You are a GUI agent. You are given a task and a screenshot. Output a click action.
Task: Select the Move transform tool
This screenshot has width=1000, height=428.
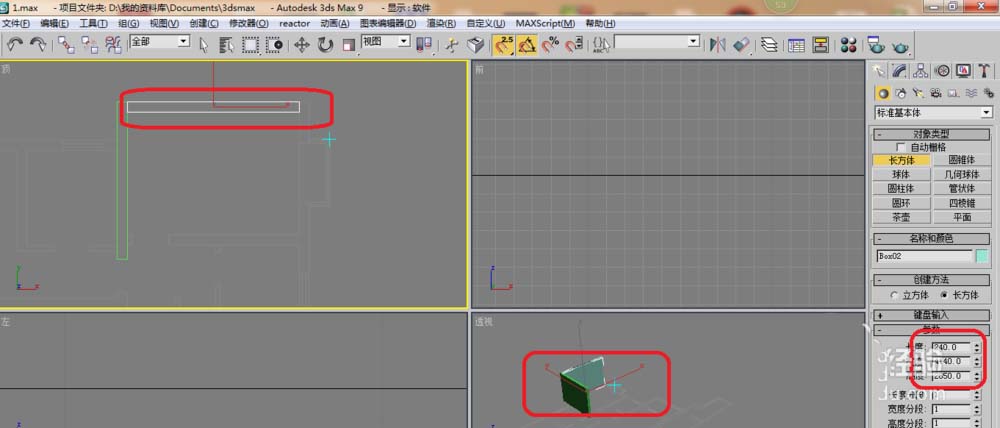302,44
